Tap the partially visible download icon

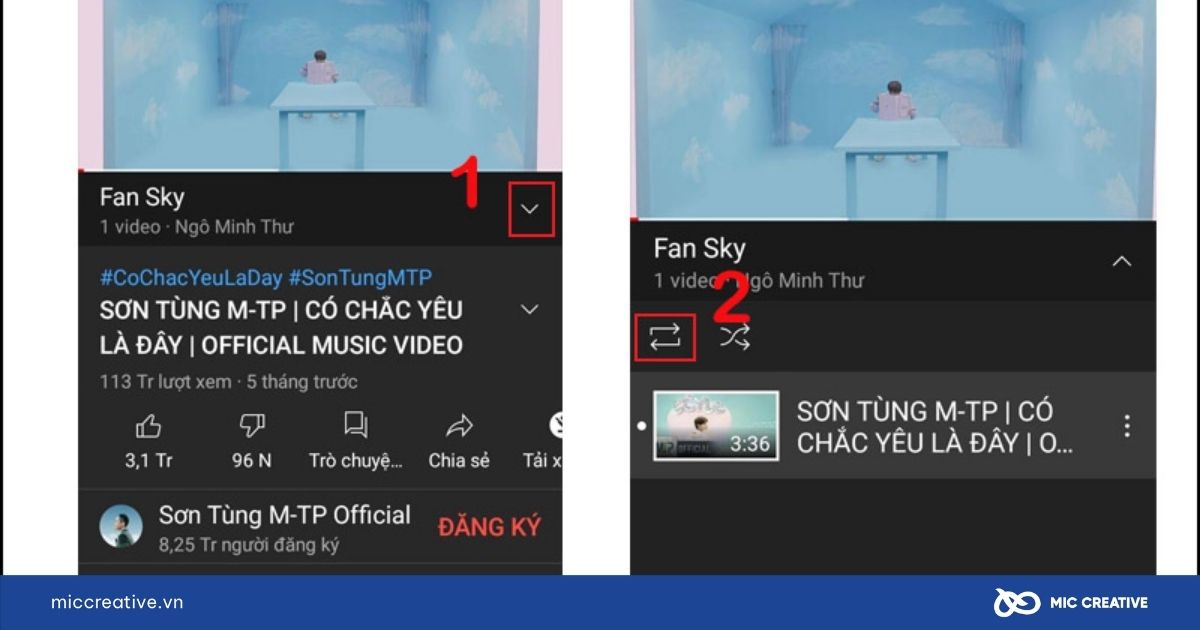point(554,427)
